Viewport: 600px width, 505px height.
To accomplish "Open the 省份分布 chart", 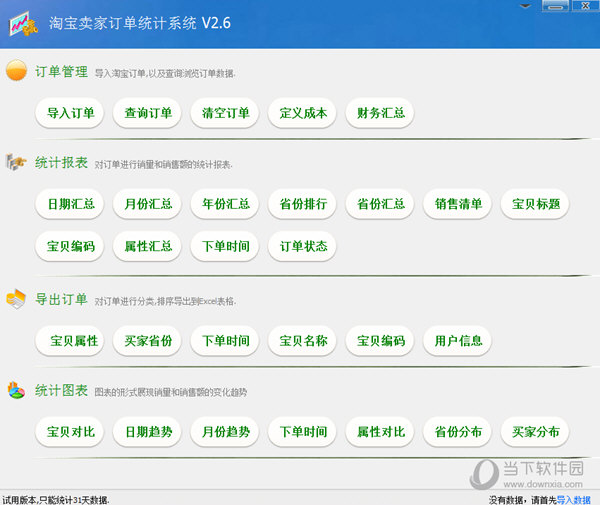I will point(457,432).
